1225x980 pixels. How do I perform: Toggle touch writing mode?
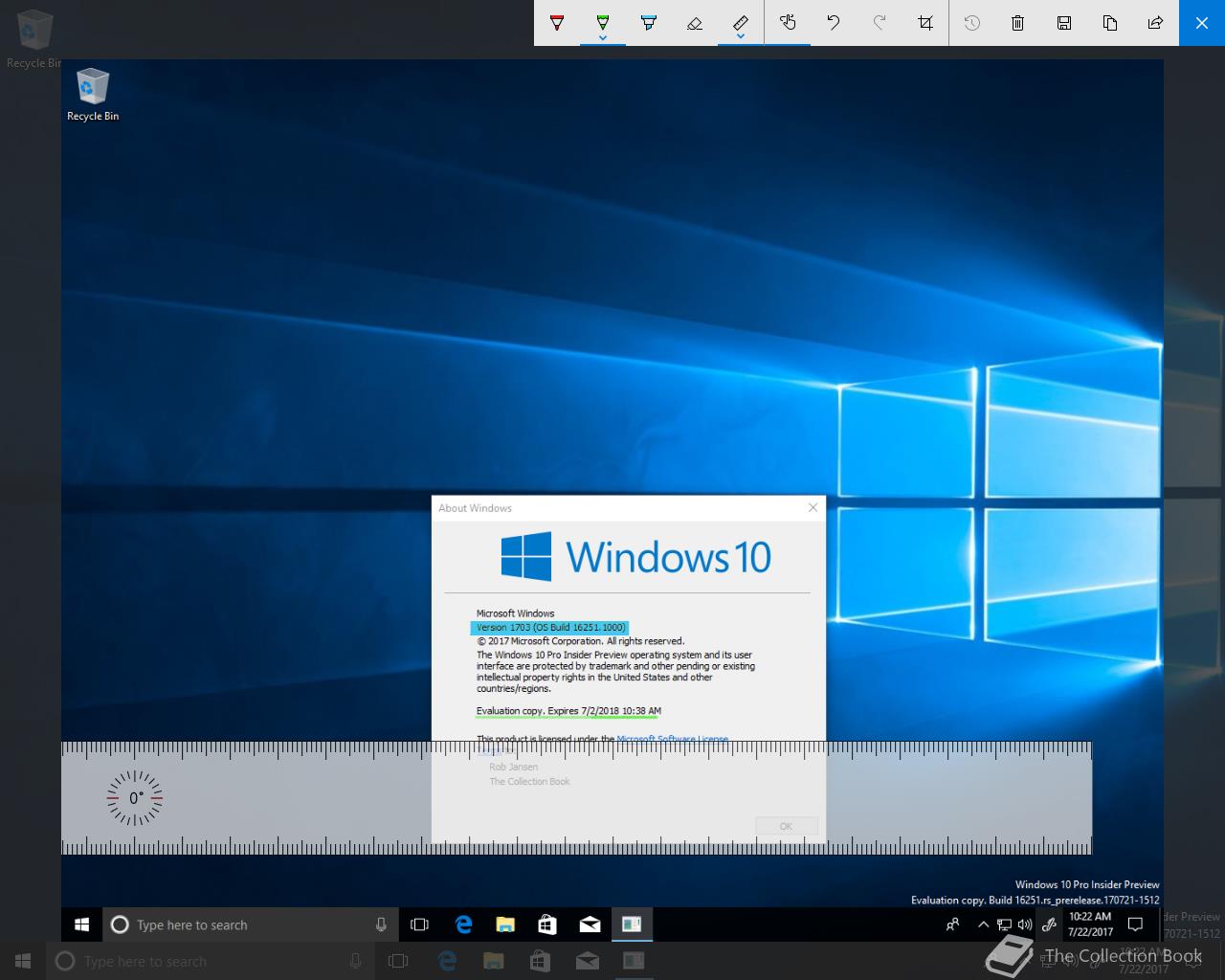point(788,23)
